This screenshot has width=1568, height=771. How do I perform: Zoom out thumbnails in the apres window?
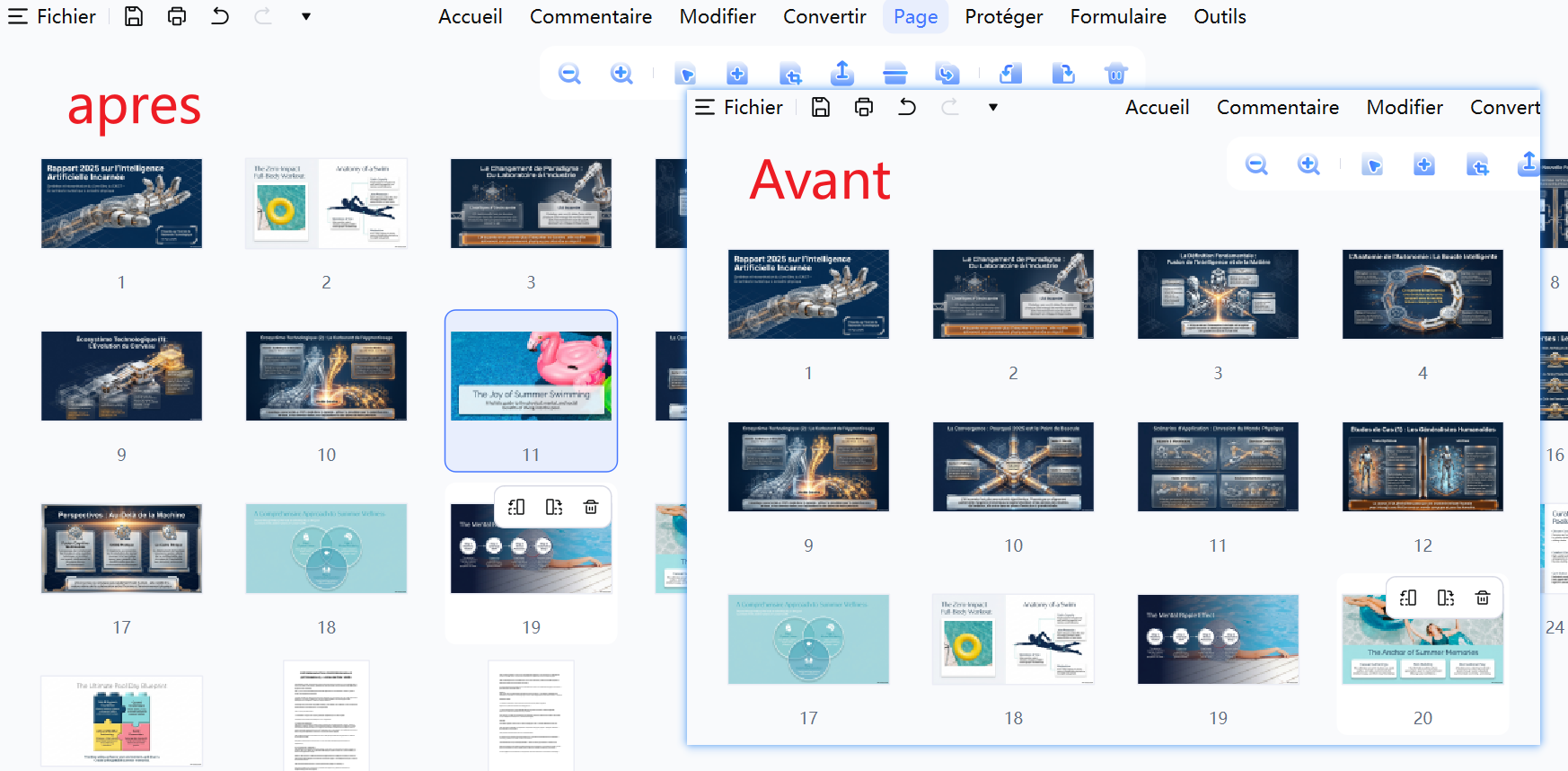(569, 74)
